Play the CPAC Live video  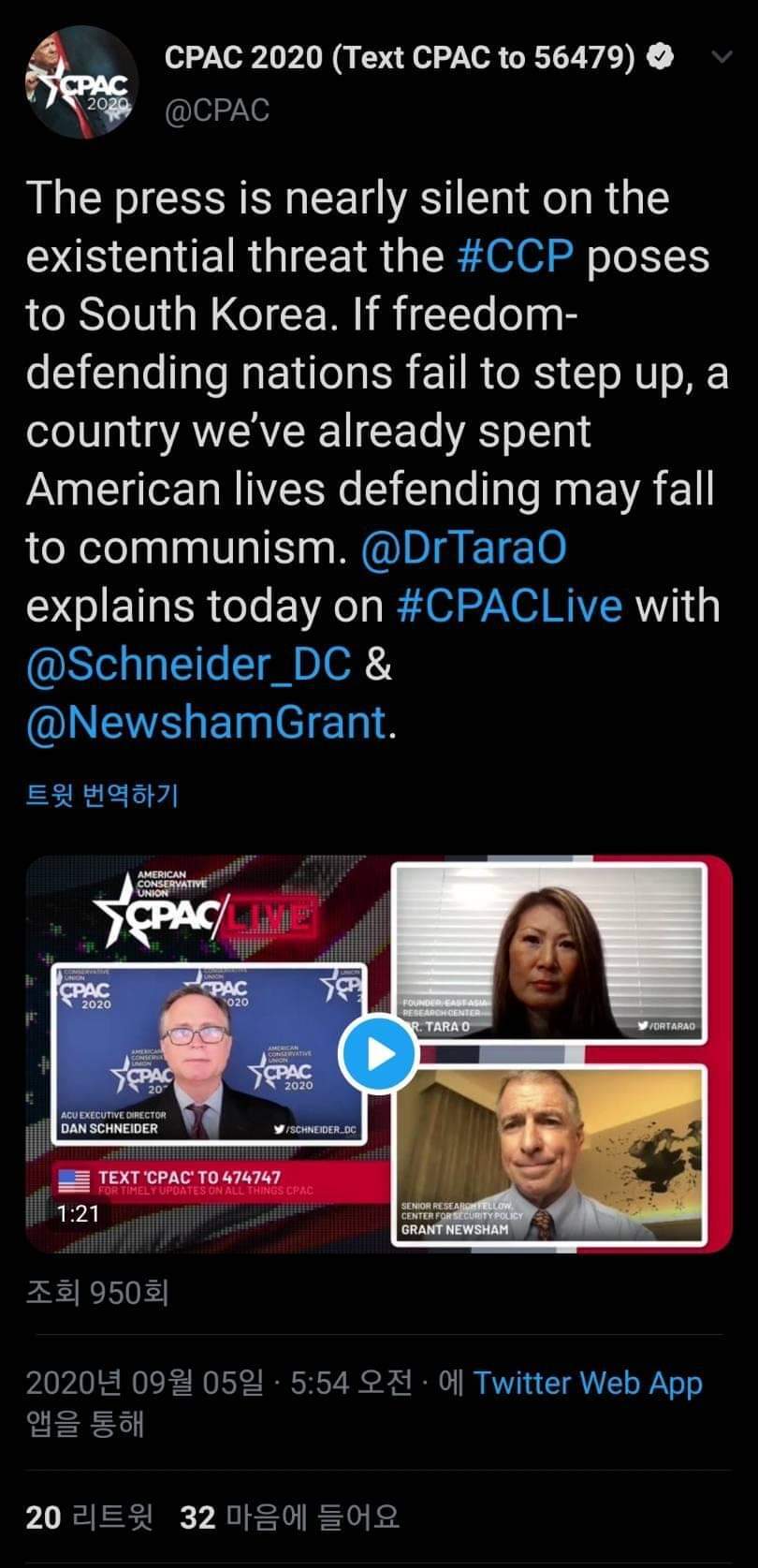point(379,1054)
